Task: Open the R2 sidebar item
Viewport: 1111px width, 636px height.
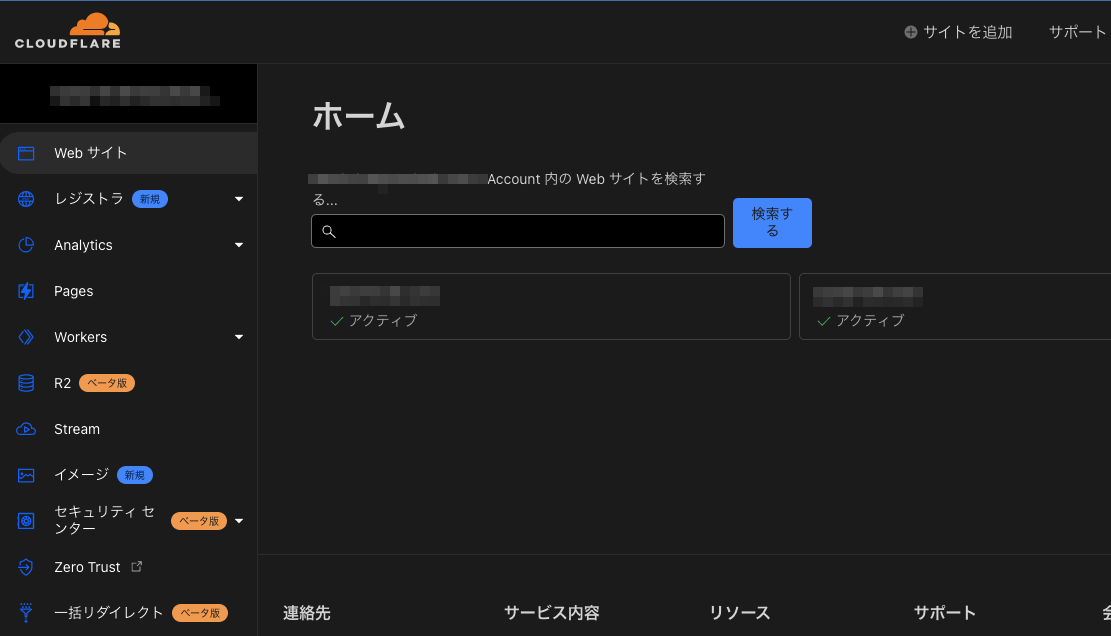Action: point(128,383)
